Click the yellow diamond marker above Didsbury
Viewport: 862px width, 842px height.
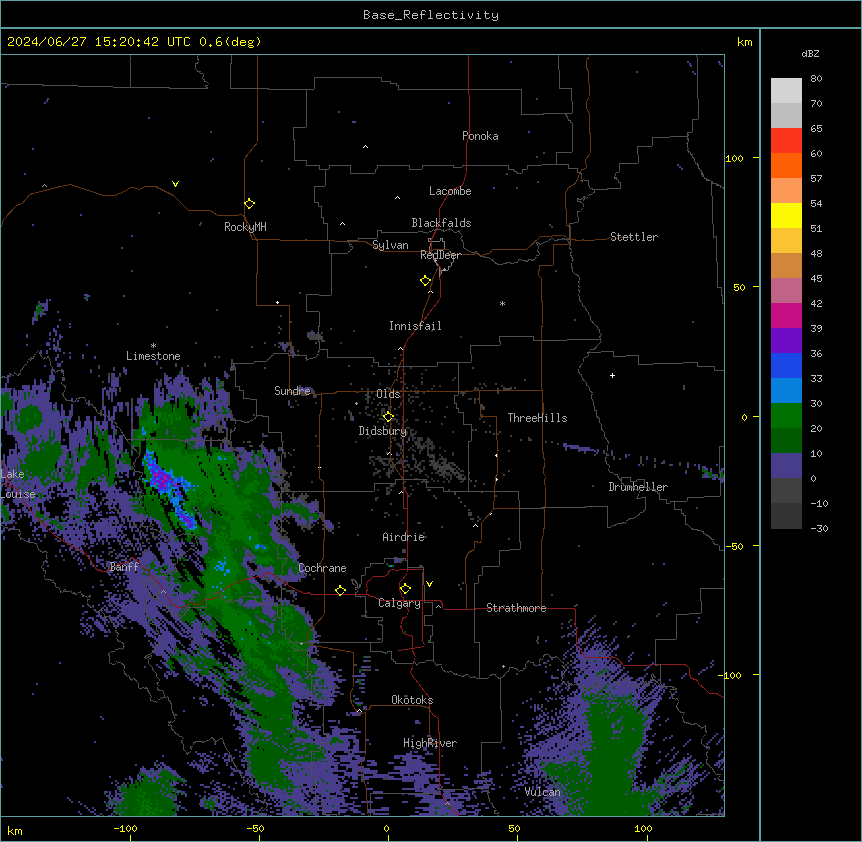389,416
